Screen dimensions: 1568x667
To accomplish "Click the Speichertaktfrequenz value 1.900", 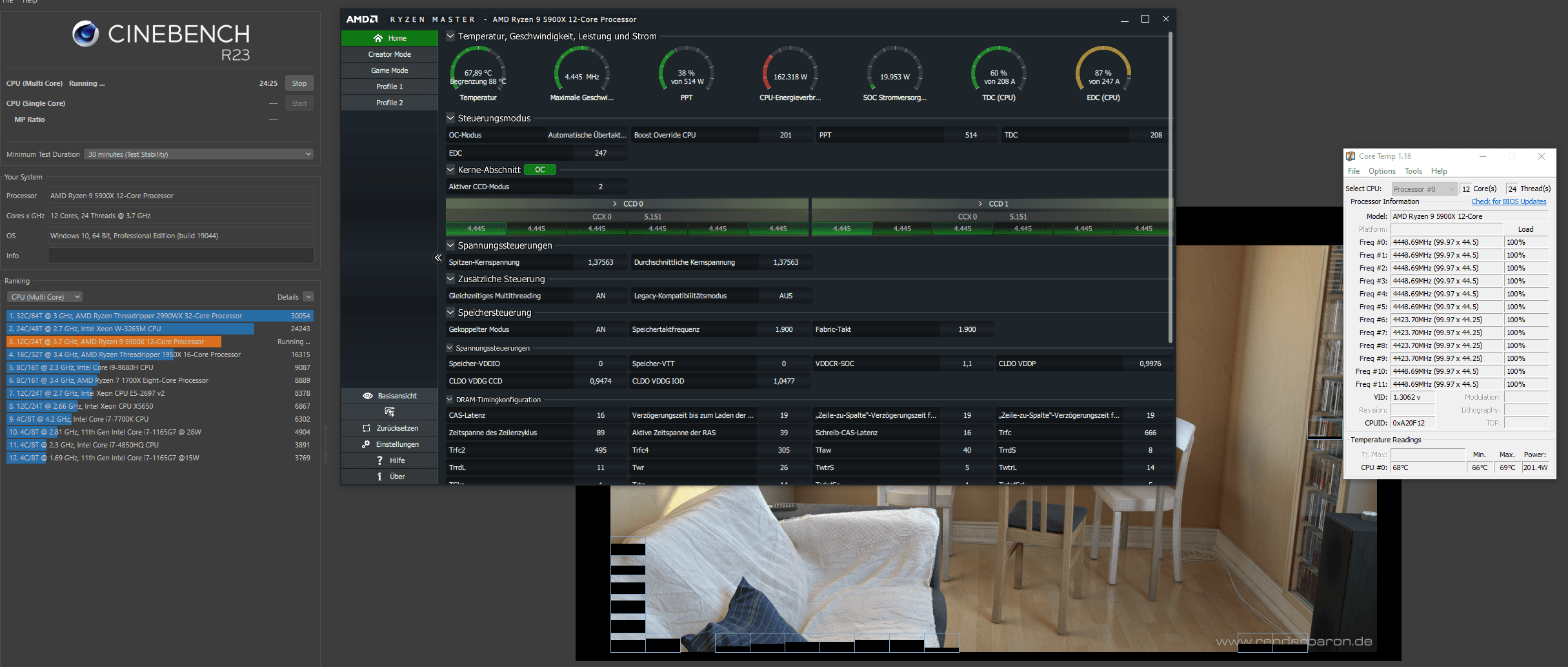I will [x=784, y=329].
